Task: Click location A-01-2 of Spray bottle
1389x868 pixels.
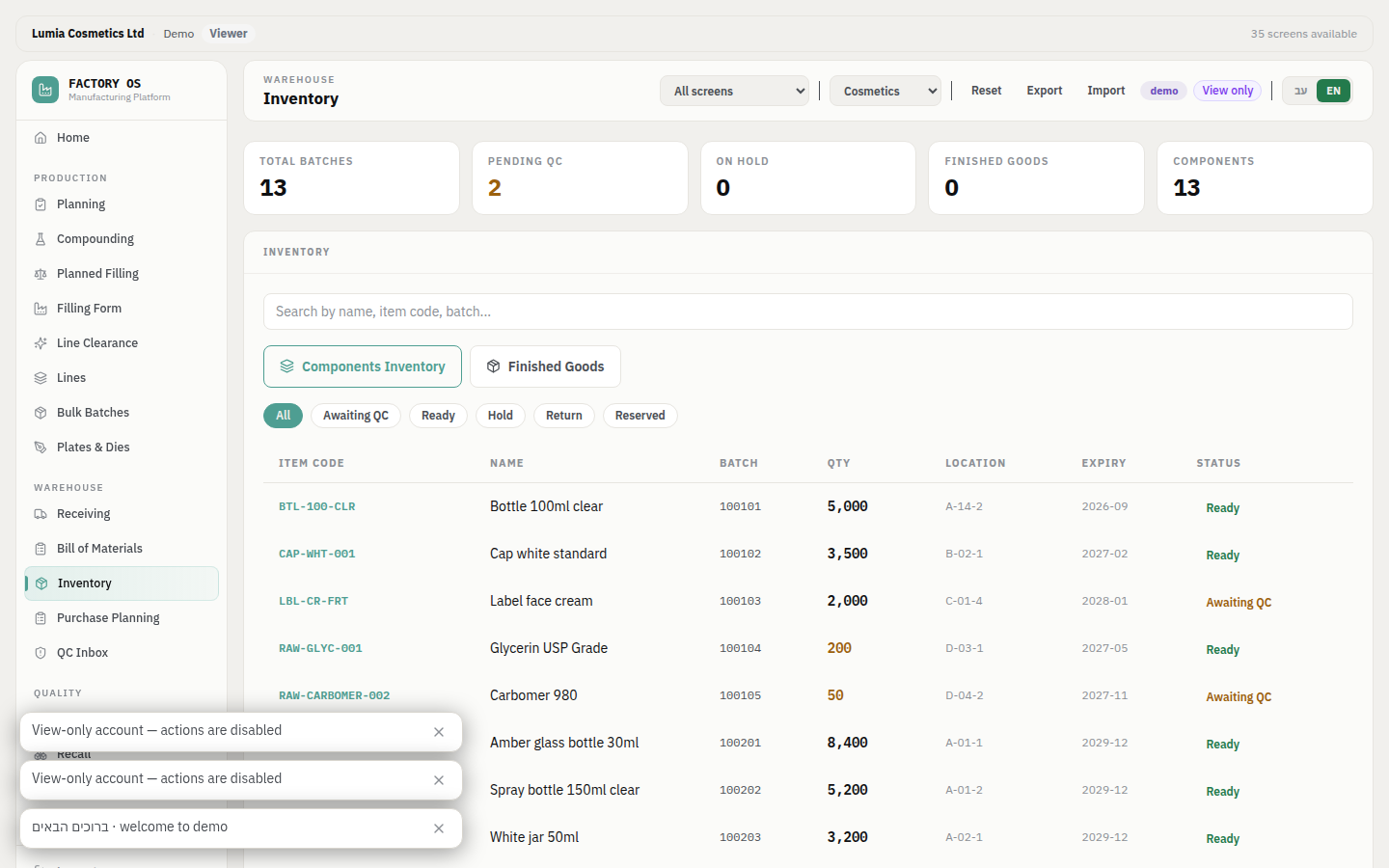Action: (x=964, y=790)
